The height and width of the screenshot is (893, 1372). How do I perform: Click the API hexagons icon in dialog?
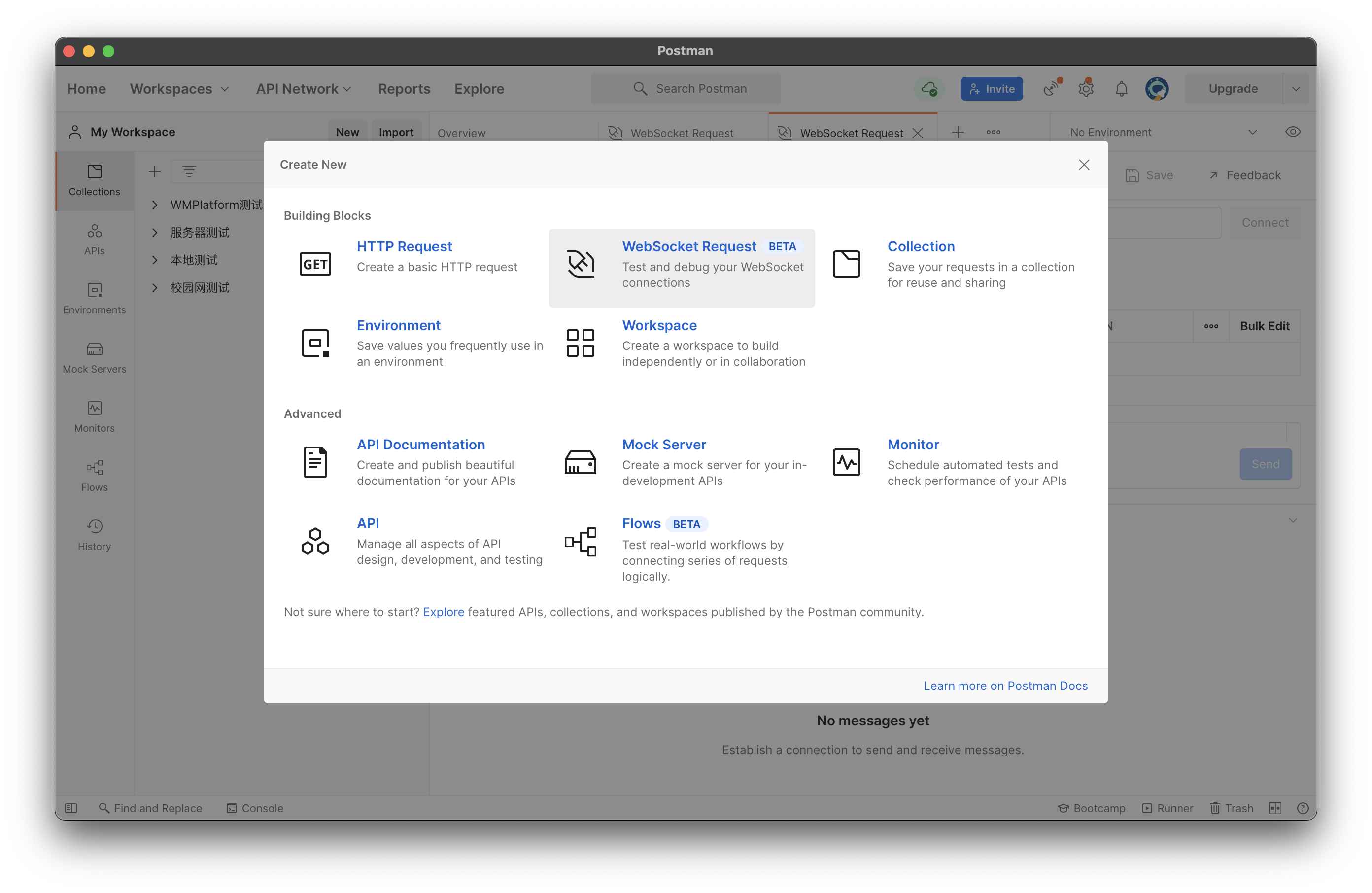[315, 541]
